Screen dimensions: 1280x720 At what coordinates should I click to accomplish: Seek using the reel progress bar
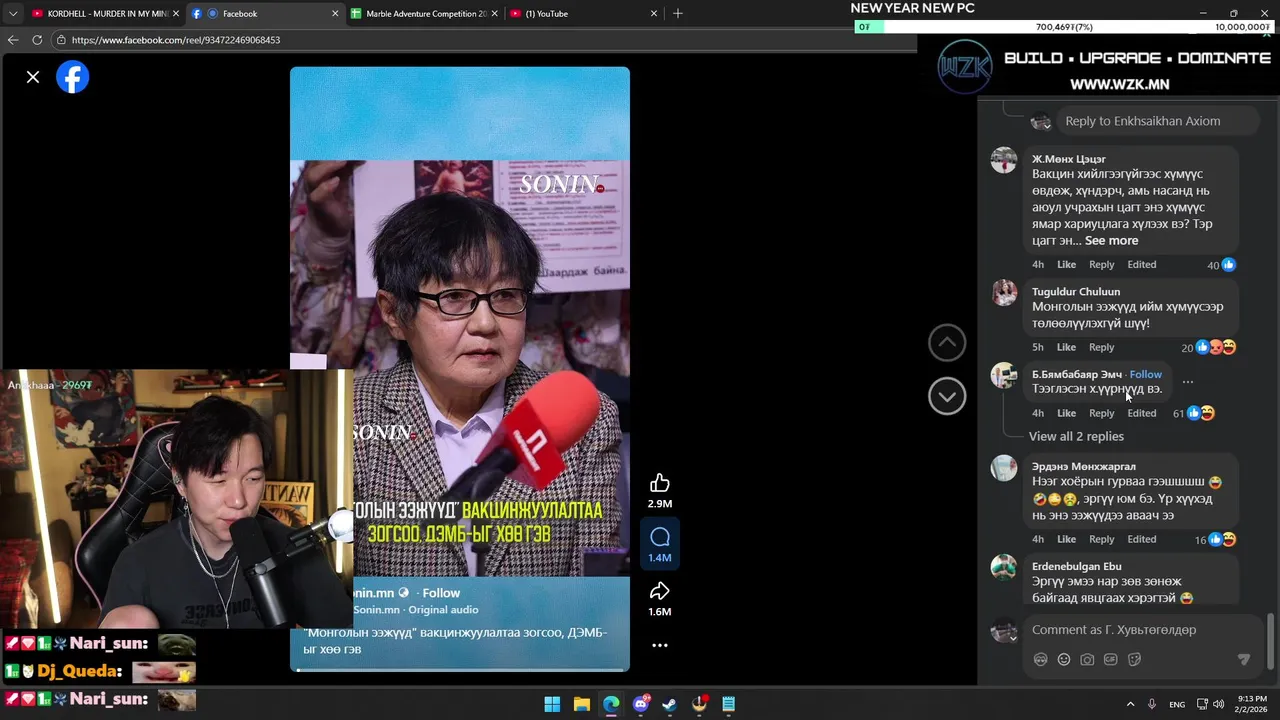pos(460,669)
